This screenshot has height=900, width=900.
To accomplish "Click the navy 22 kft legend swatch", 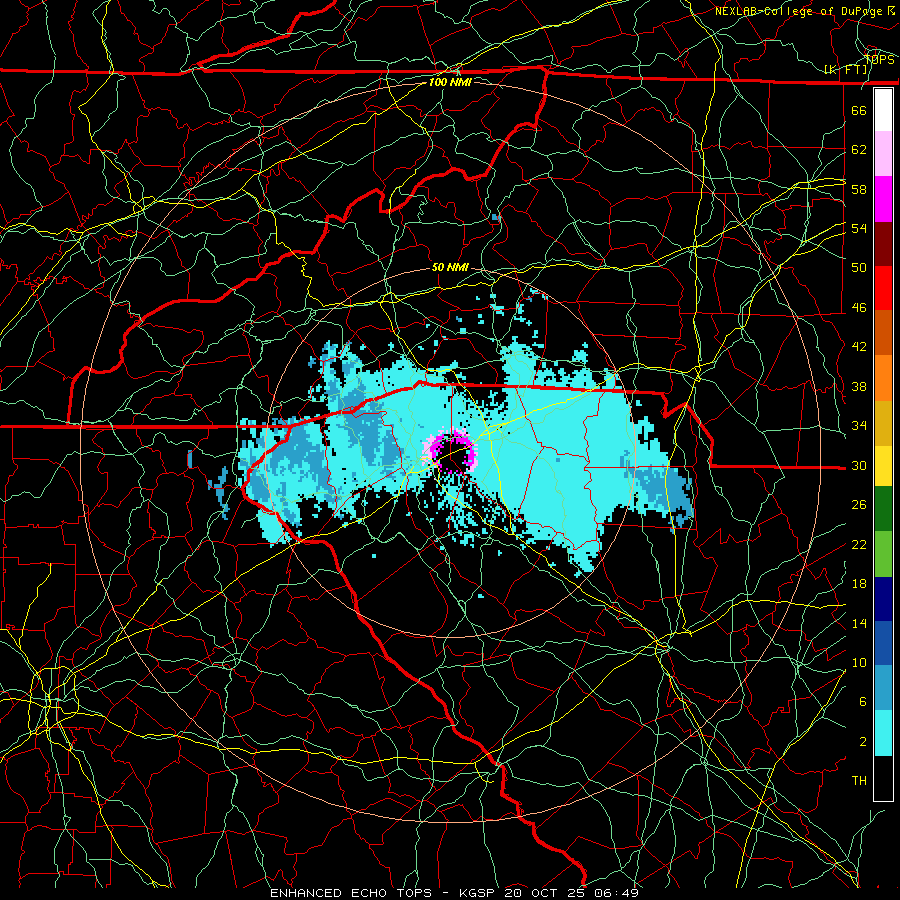I will 883,599.
